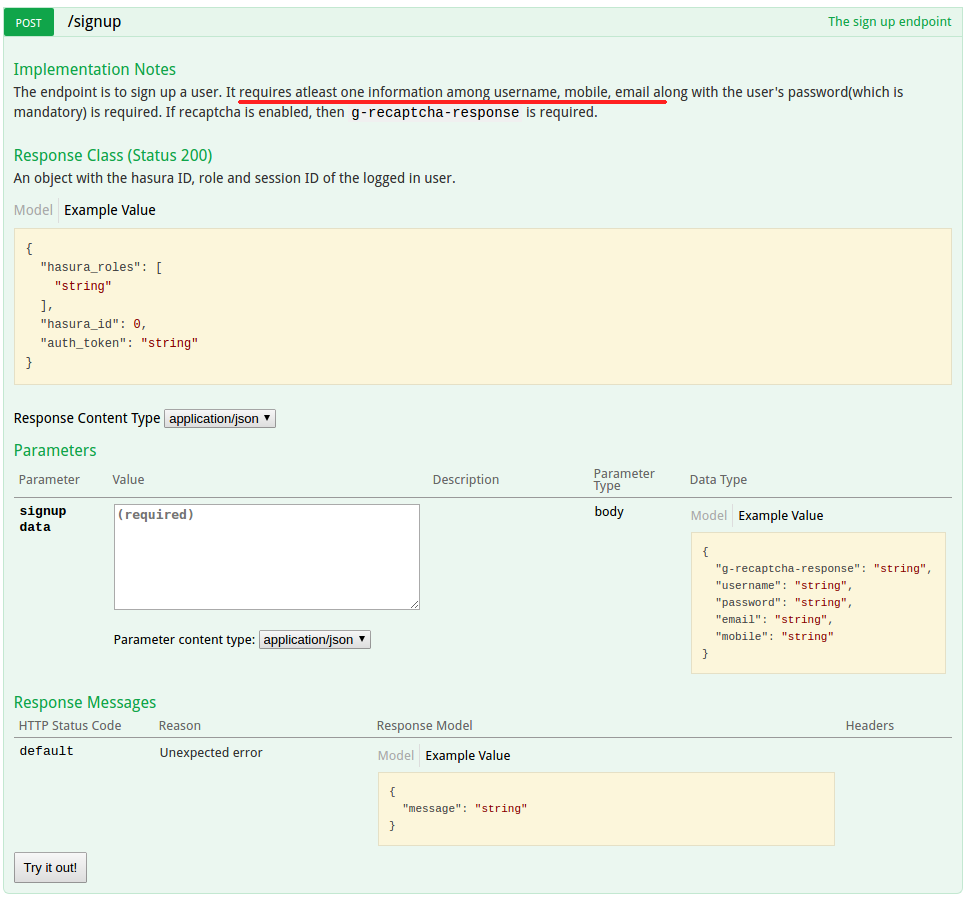Click the Headers column header
The height and width of the screenshot is (899, 964).
[x=869, y=726]
